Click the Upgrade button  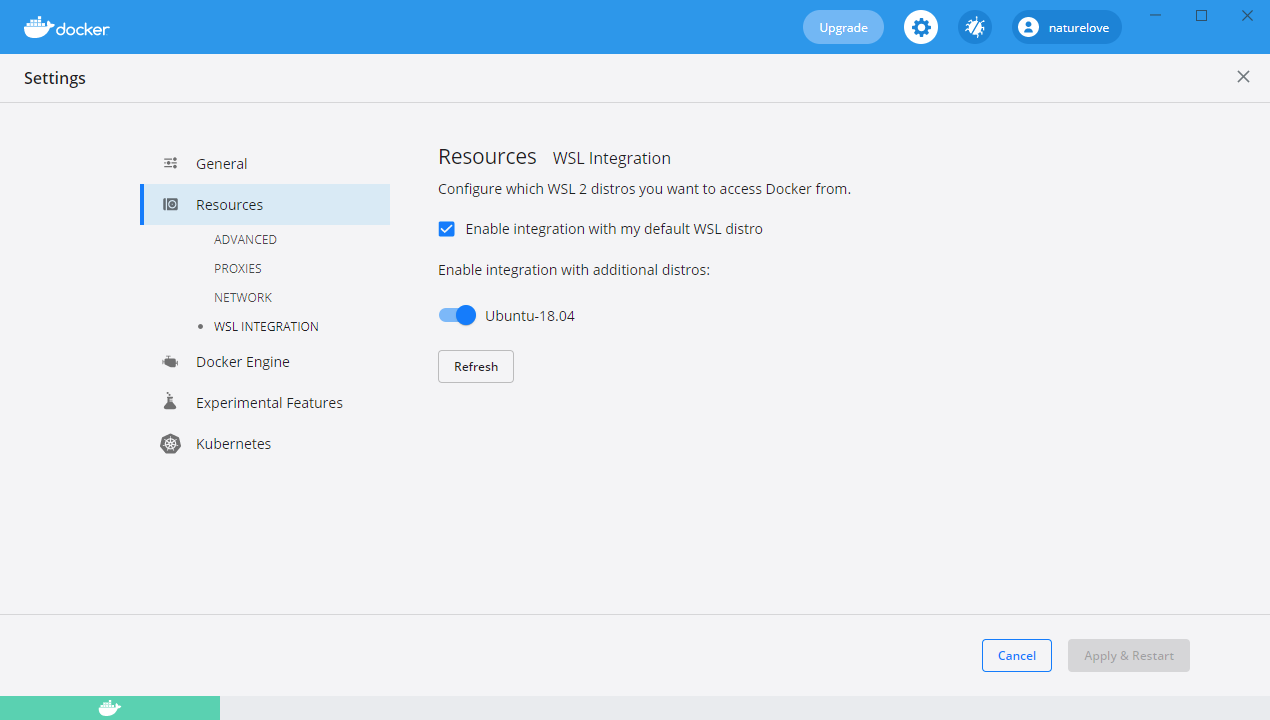[x=843, y=27]
